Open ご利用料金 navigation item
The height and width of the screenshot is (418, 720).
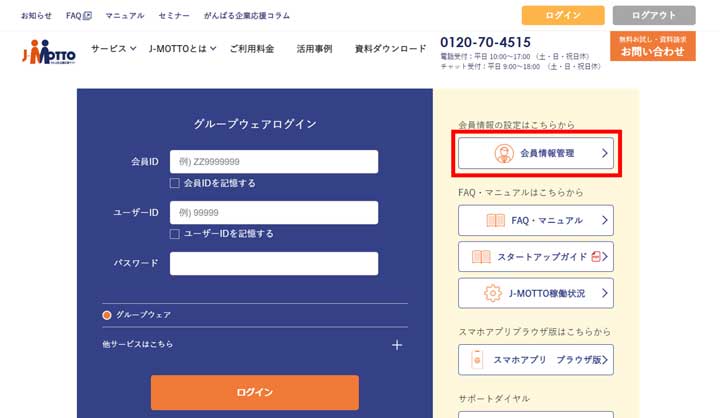click(x=252, y=48)
